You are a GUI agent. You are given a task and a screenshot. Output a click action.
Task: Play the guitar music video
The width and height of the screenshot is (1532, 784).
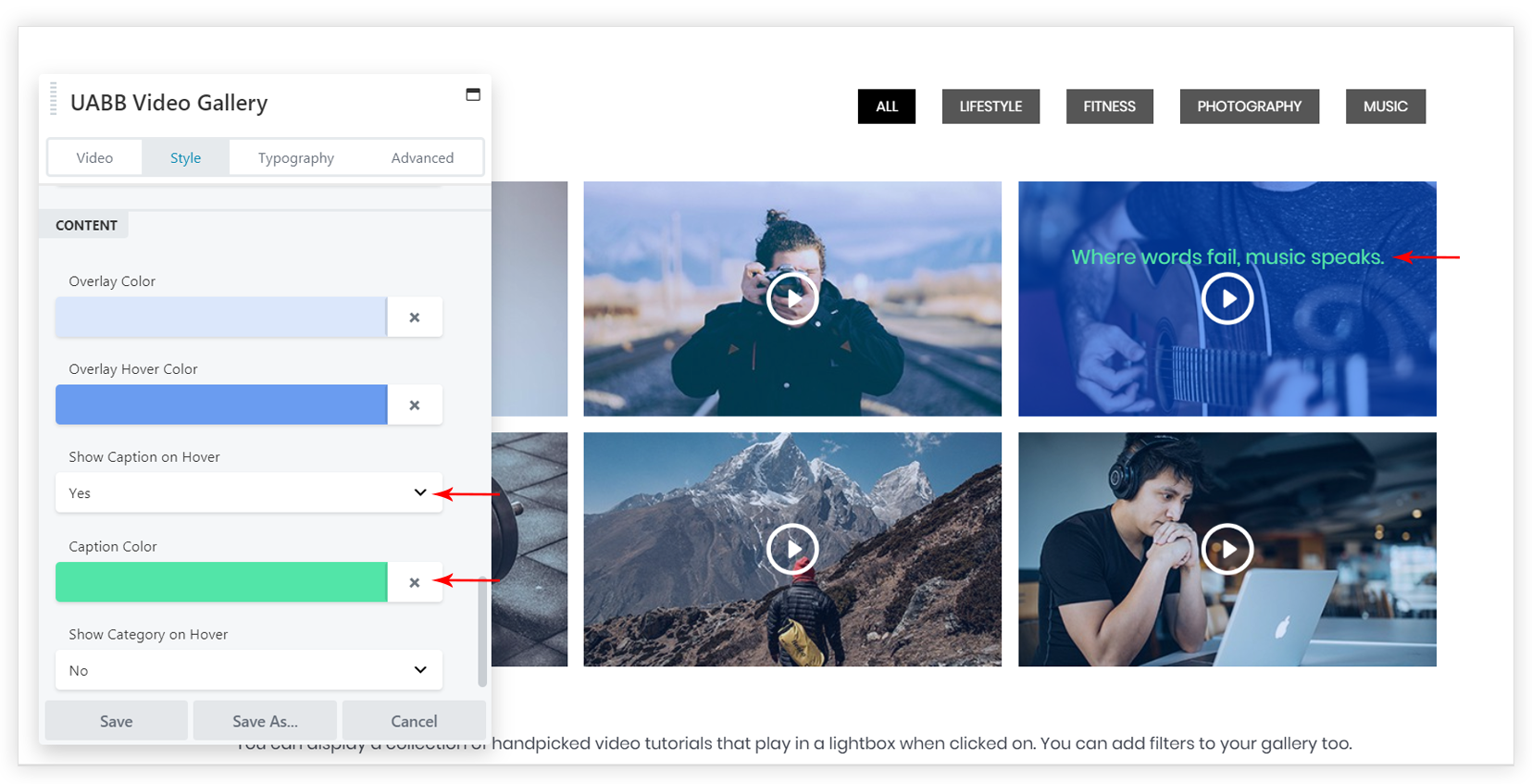click(1227, 299)
